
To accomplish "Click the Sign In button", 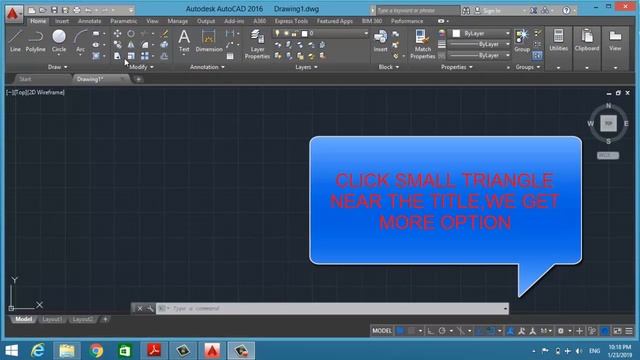I will click(x=491, y=11).
